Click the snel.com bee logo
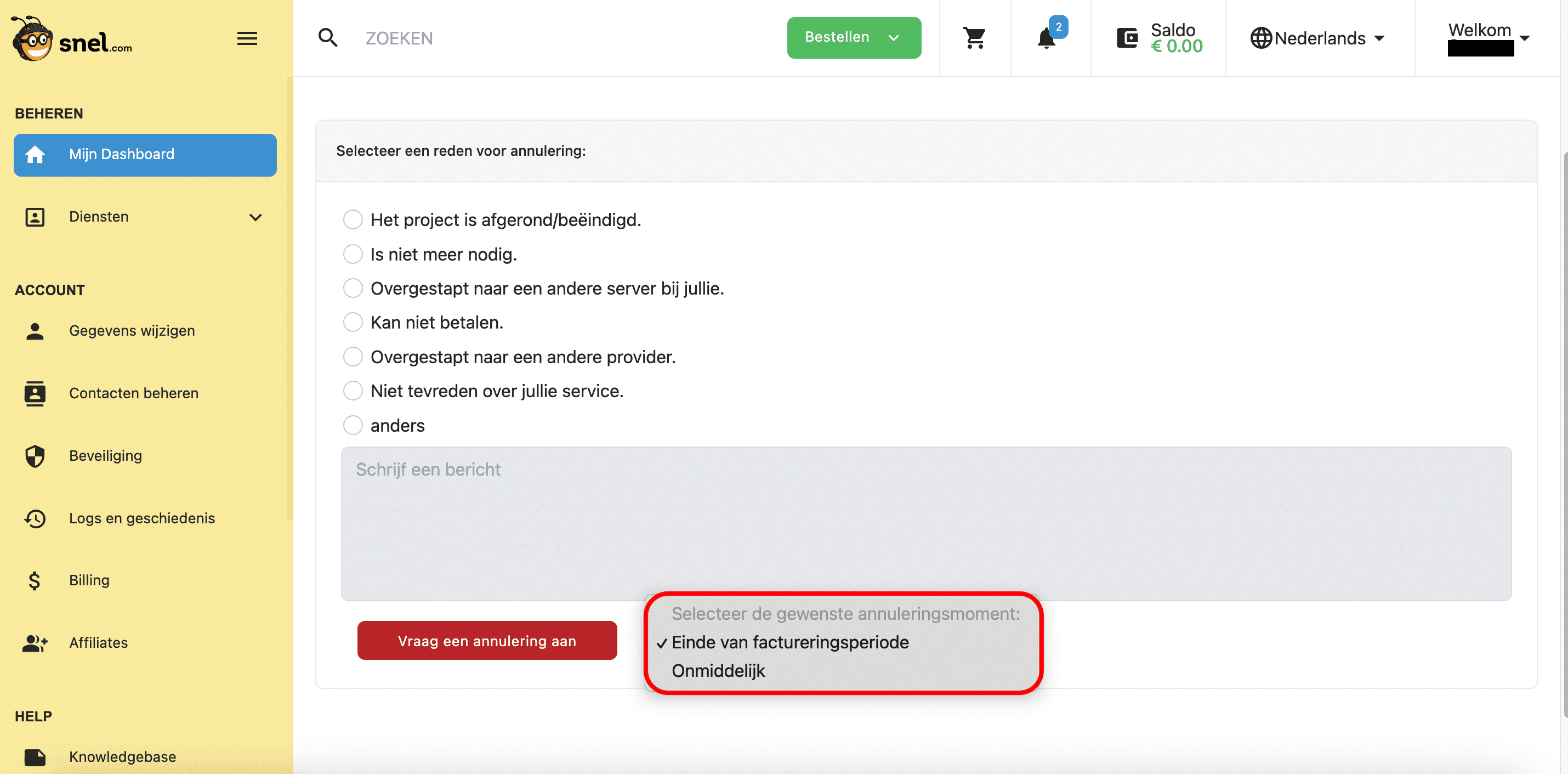The image size is (1568, 774). [72, 38]
